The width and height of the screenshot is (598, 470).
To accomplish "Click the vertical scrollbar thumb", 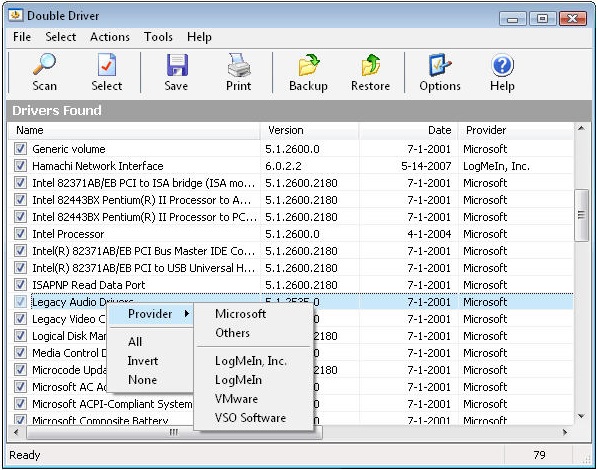I will pyautogui.click(x=581, y=215).
